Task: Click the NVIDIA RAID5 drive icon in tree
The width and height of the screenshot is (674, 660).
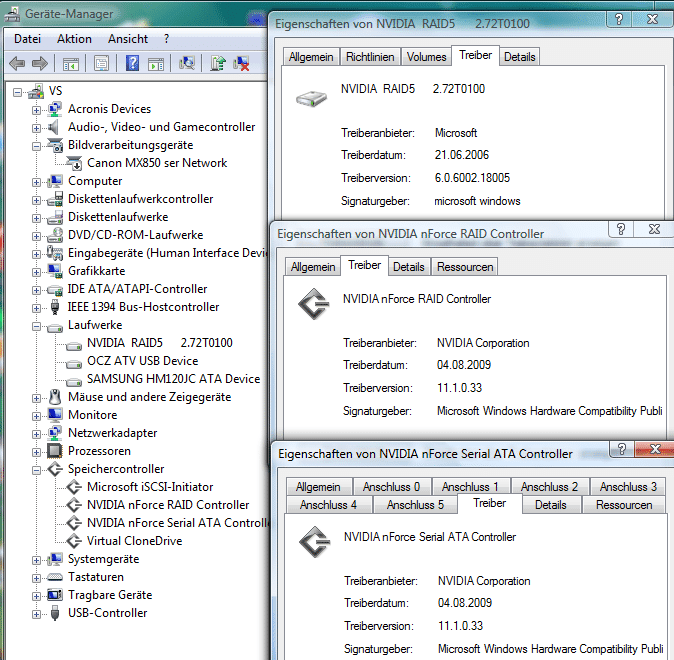Action: [x=74, y=345]
